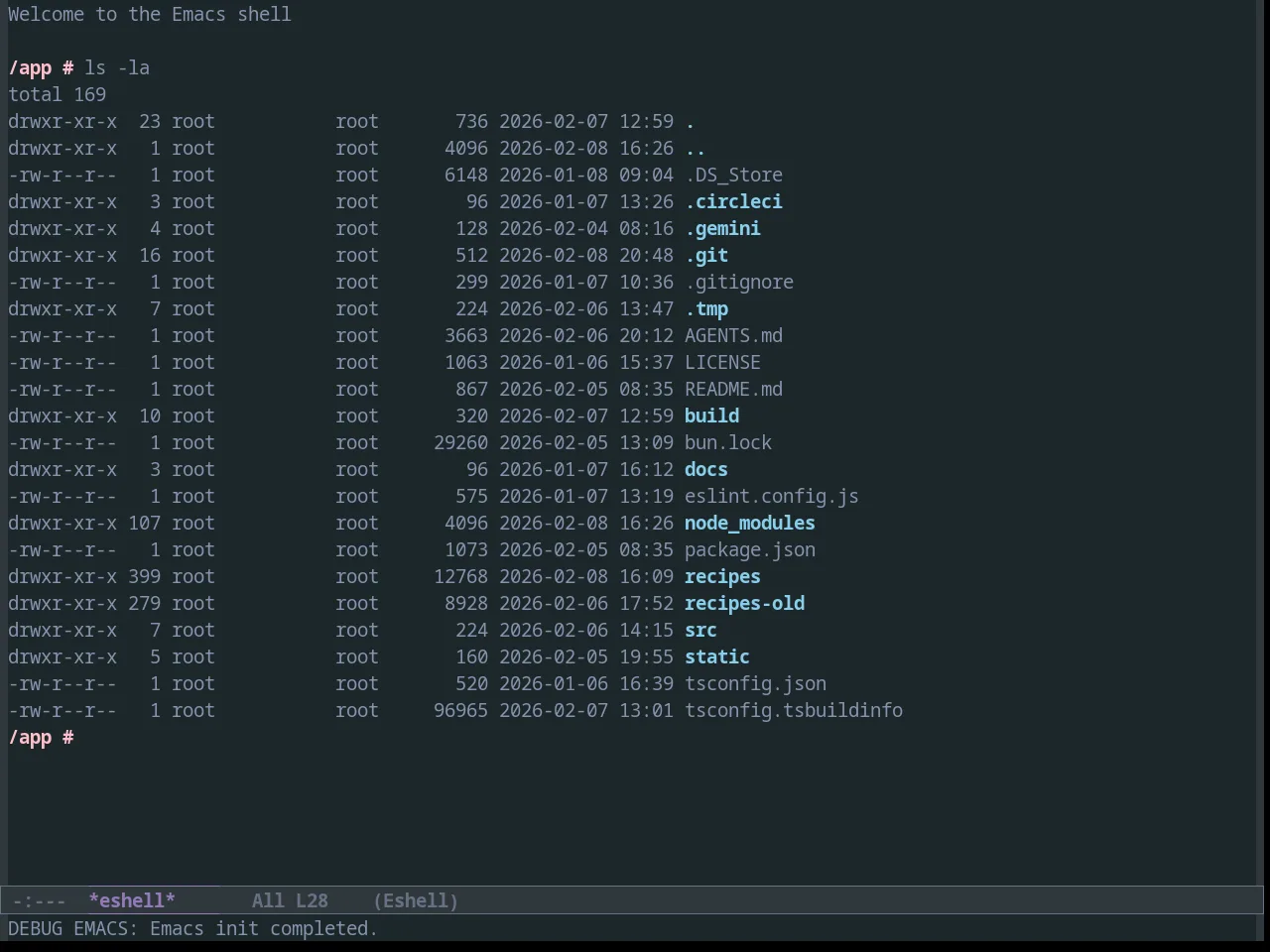Click the src directory entry

pos(700,630)
